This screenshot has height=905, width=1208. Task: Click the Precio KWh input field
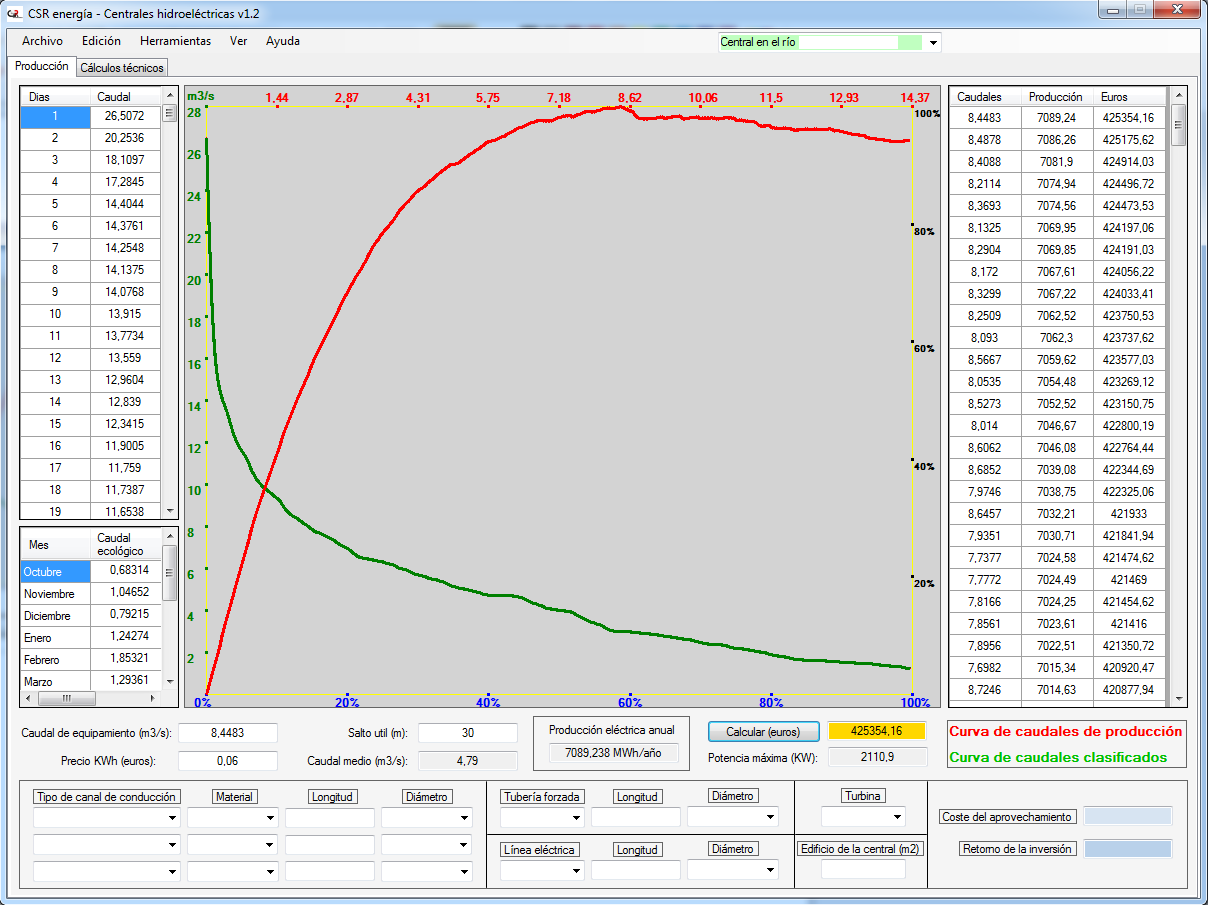tap(228, 761)
